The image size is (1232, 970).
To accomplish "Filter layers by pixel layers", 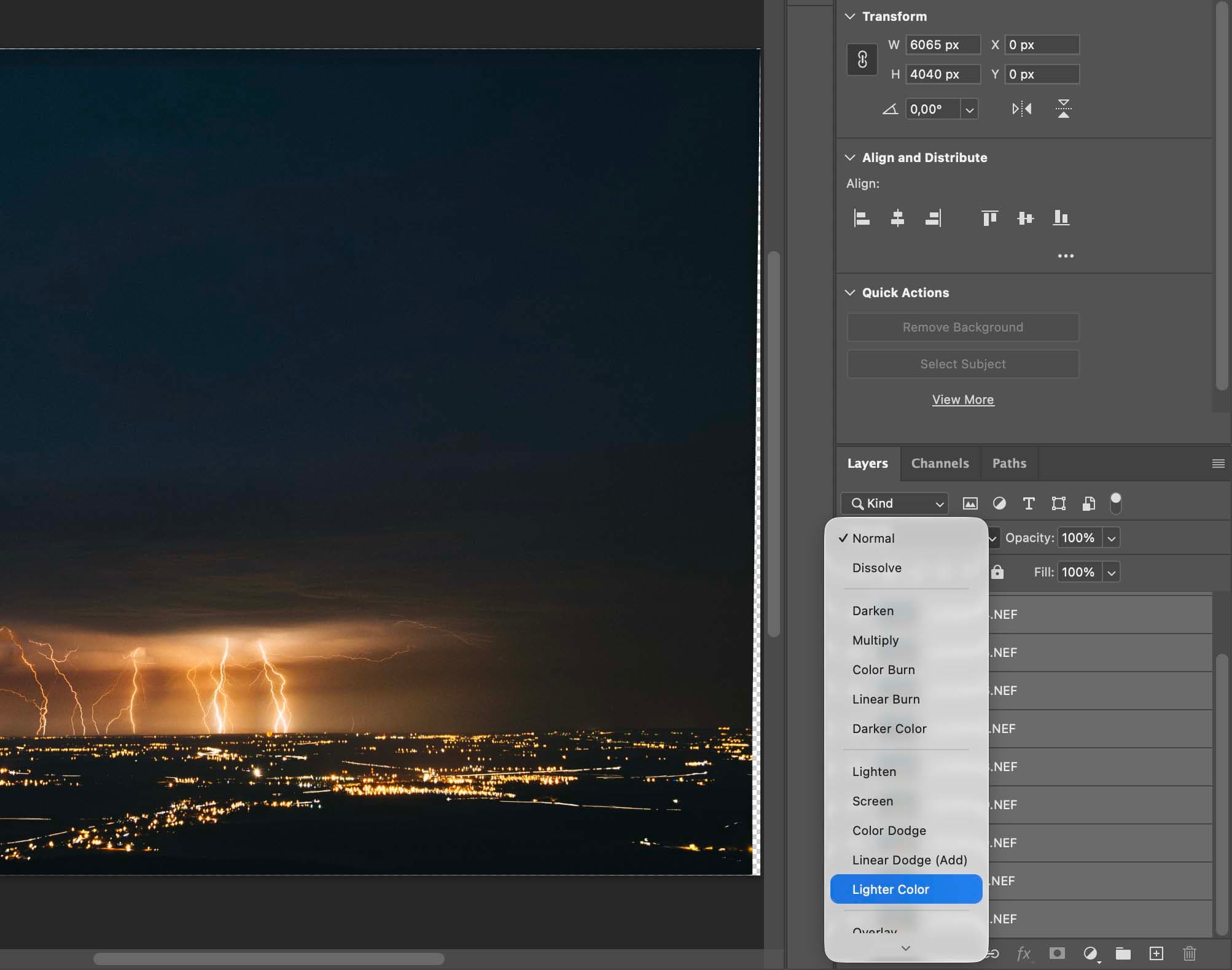I will [x=970, y=503].
